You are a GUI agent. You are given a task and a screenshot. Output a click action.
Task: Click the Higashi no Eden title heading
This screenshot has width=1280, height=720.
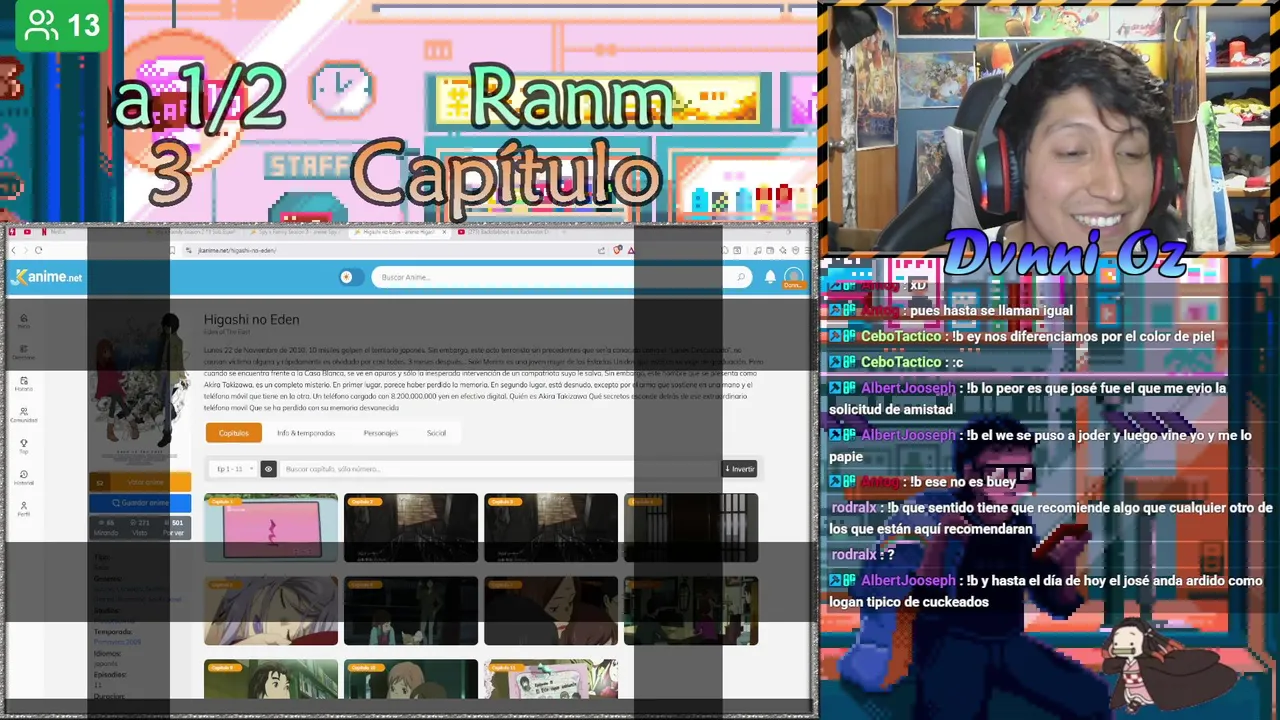(251, 320)
